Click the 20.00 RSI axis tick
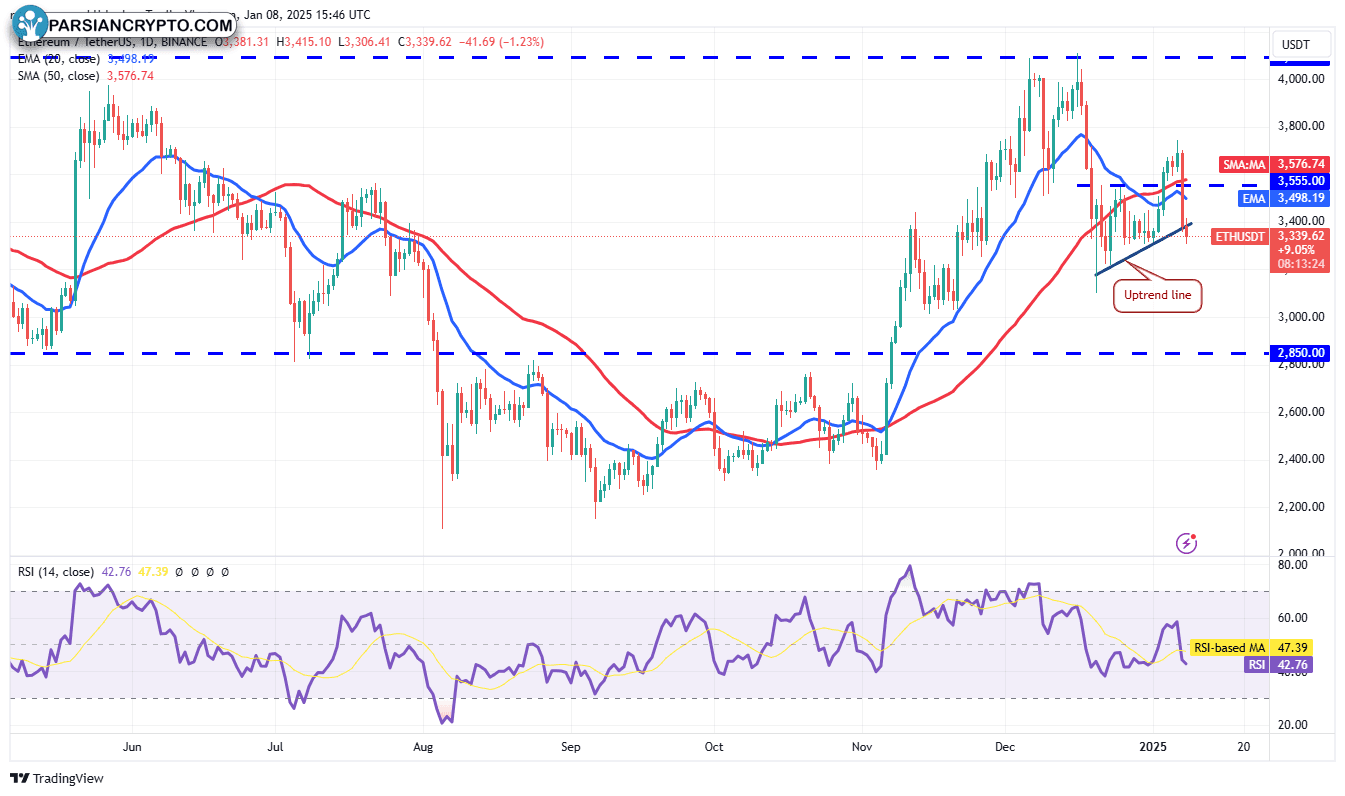Viewport: 1345px width, 796px height. (1293, 724)
